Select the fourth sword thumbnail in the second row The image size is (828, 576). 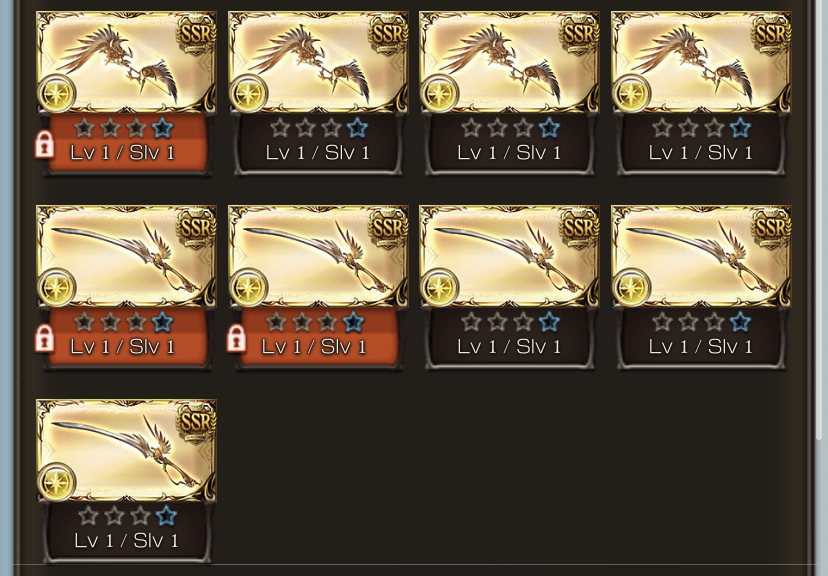click(701, 257)
